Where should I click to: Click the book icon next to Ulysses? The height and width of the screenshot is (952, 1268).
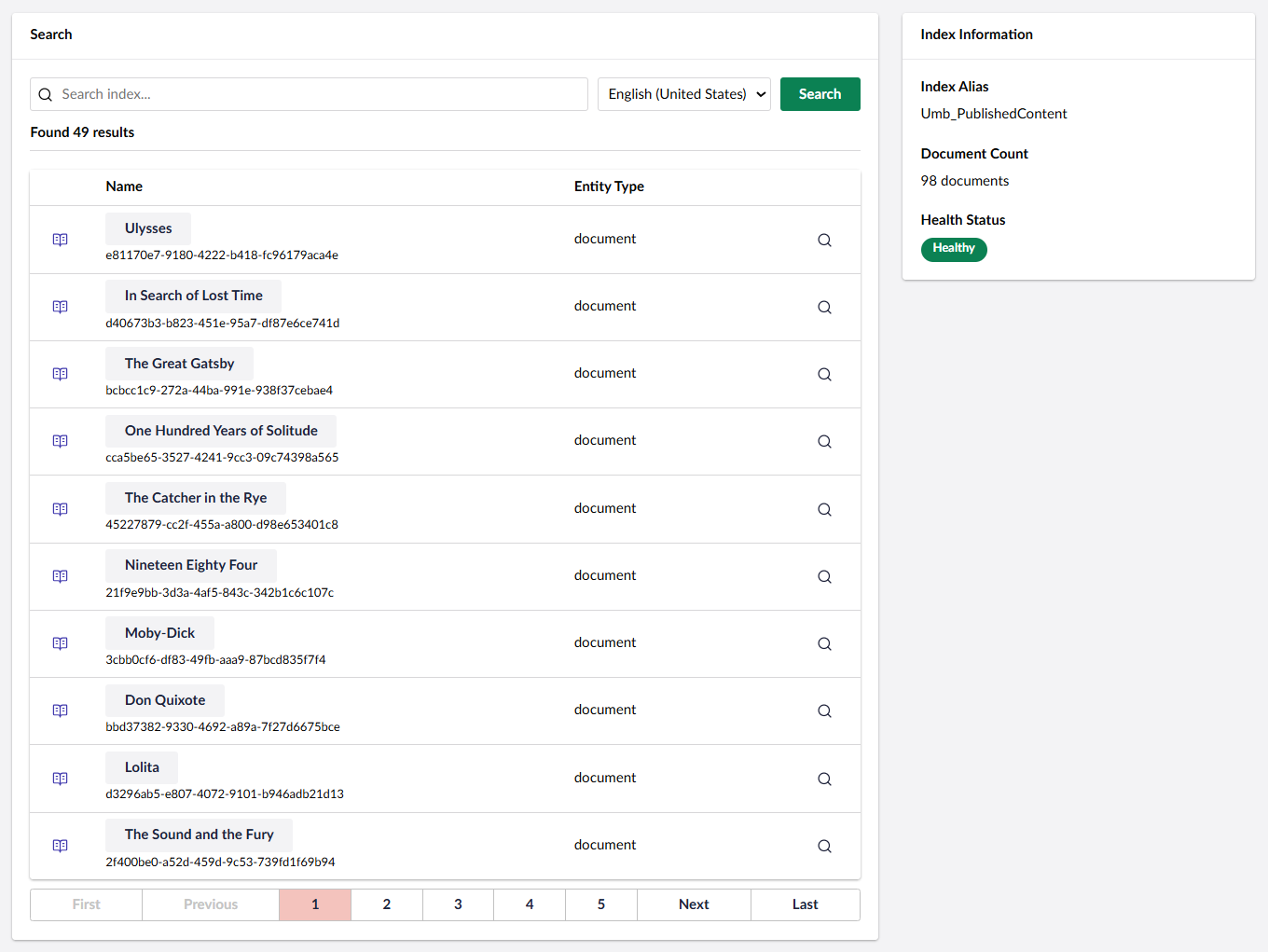point(60,240)
